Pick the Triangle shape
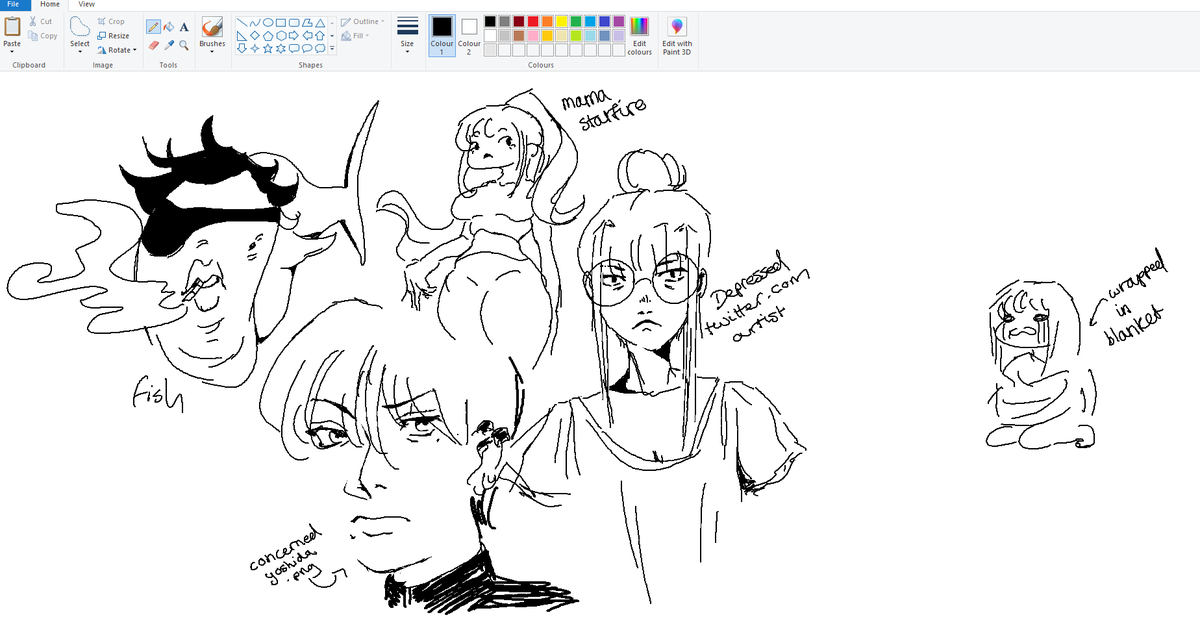1200x617 pixels. point(321,22)
